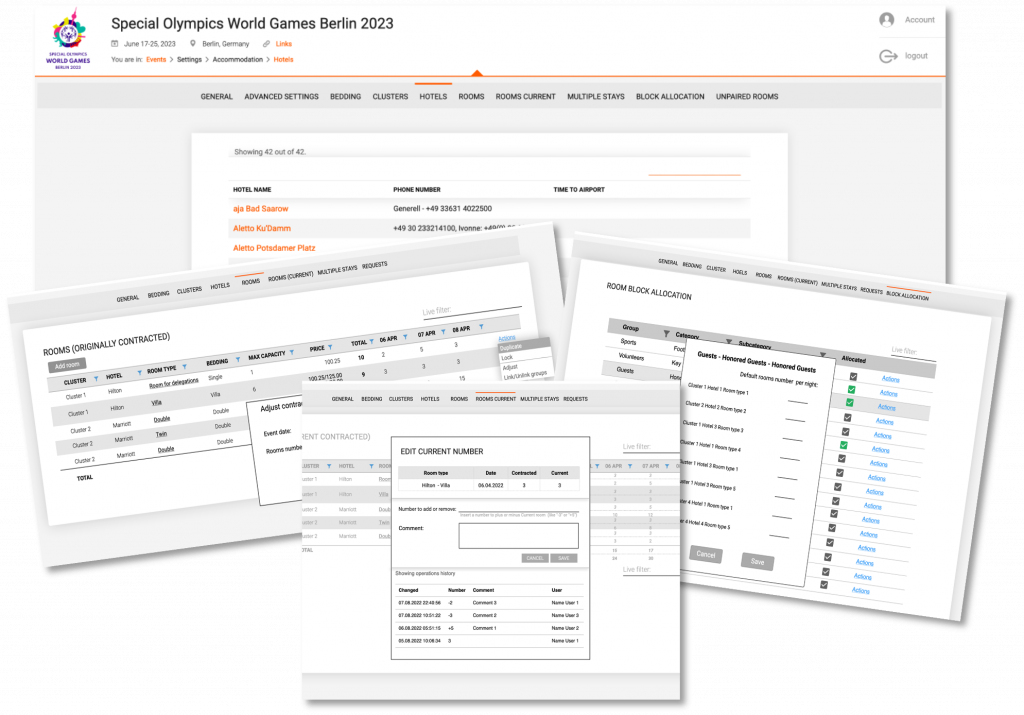Select the GENERAL tab in main navigation
Viewport: 1024px width, 715px height.
216,97
